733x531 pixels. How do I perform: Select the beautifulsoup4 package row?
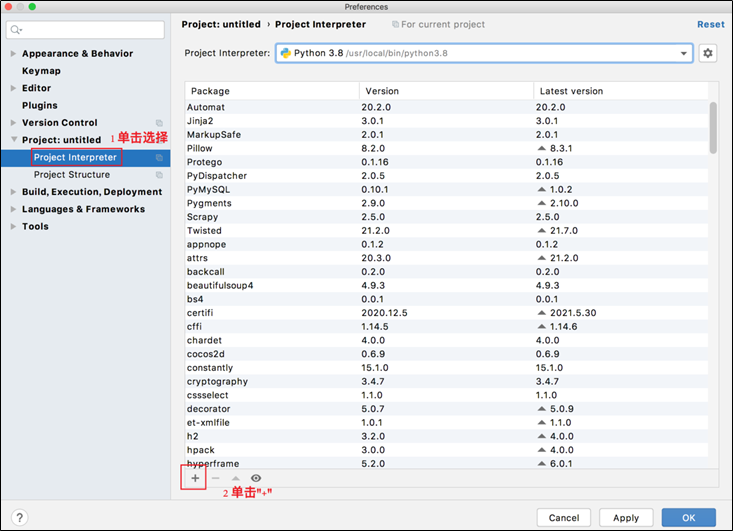click(446, 285)
